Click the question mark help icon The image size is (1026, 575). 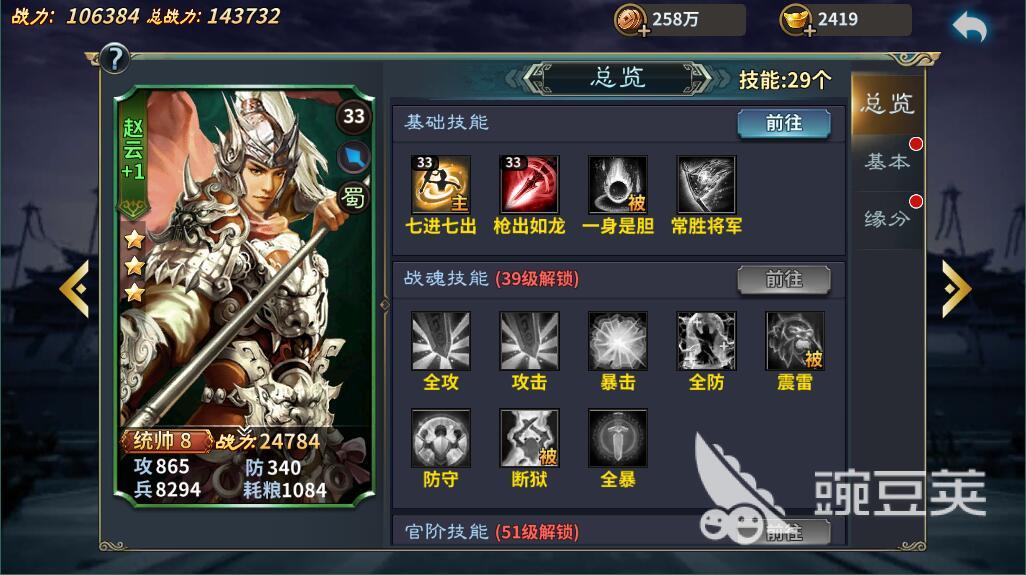(115, 58)
